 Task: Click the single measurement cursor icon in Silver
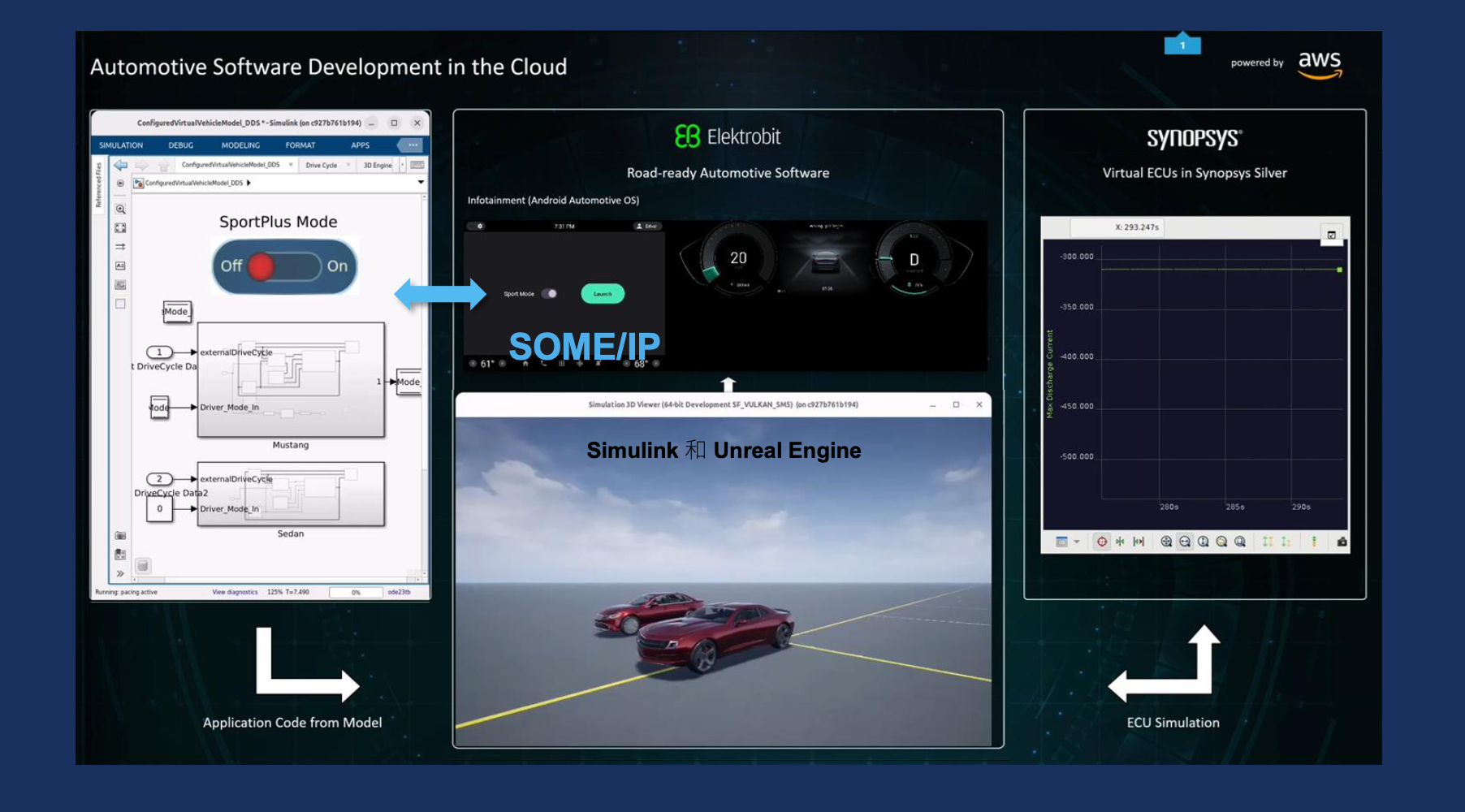pyautogui.click(x=1120, y=542)
